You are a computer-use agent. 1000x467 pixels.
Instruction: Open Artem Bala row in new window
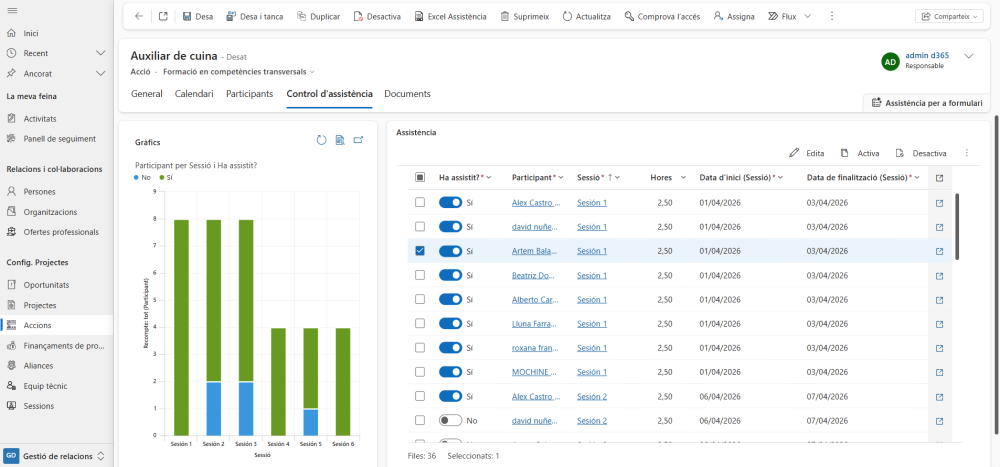[939, 251]
